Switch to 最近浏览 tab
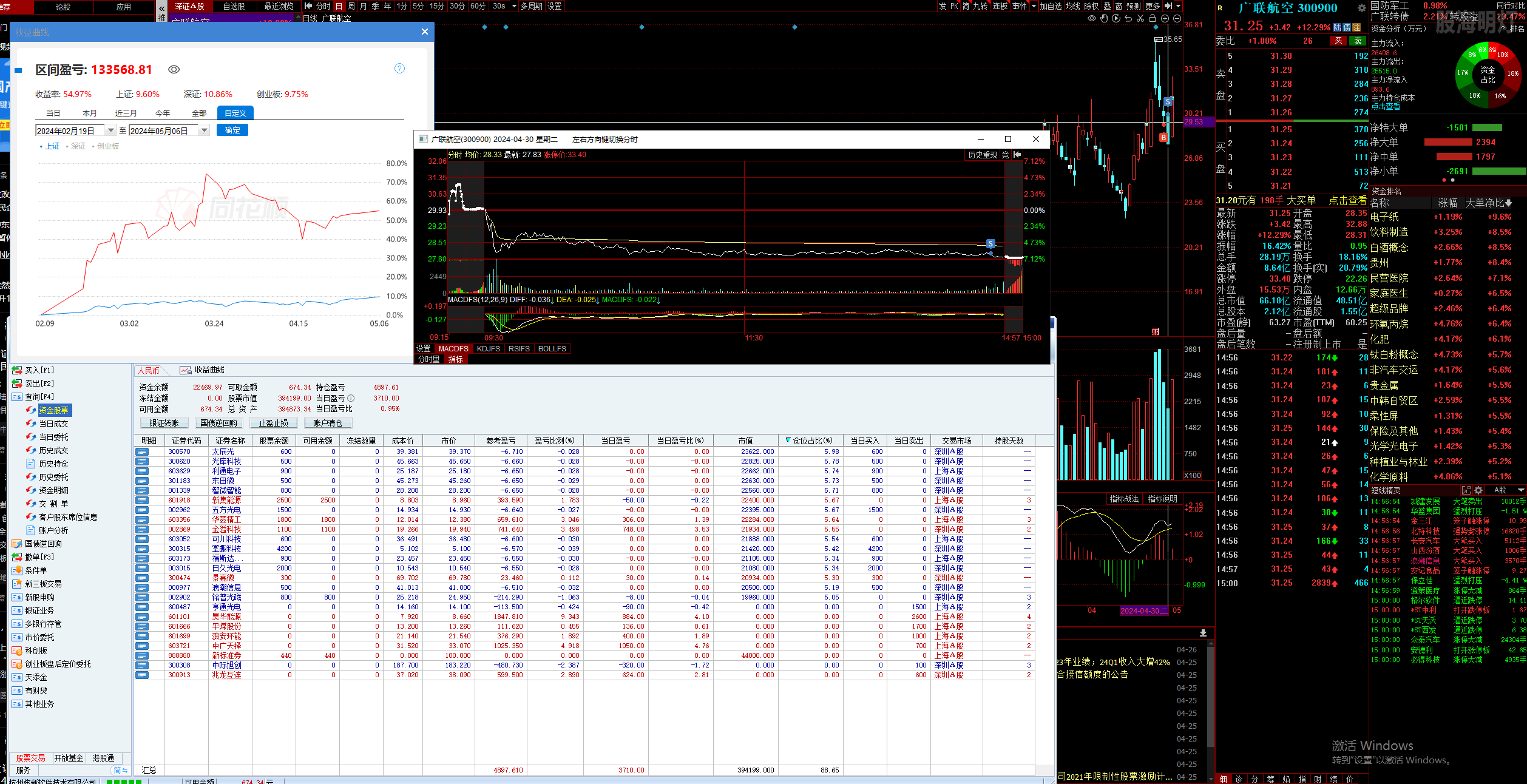This screenshot has height=784, width=1527. 279,6
